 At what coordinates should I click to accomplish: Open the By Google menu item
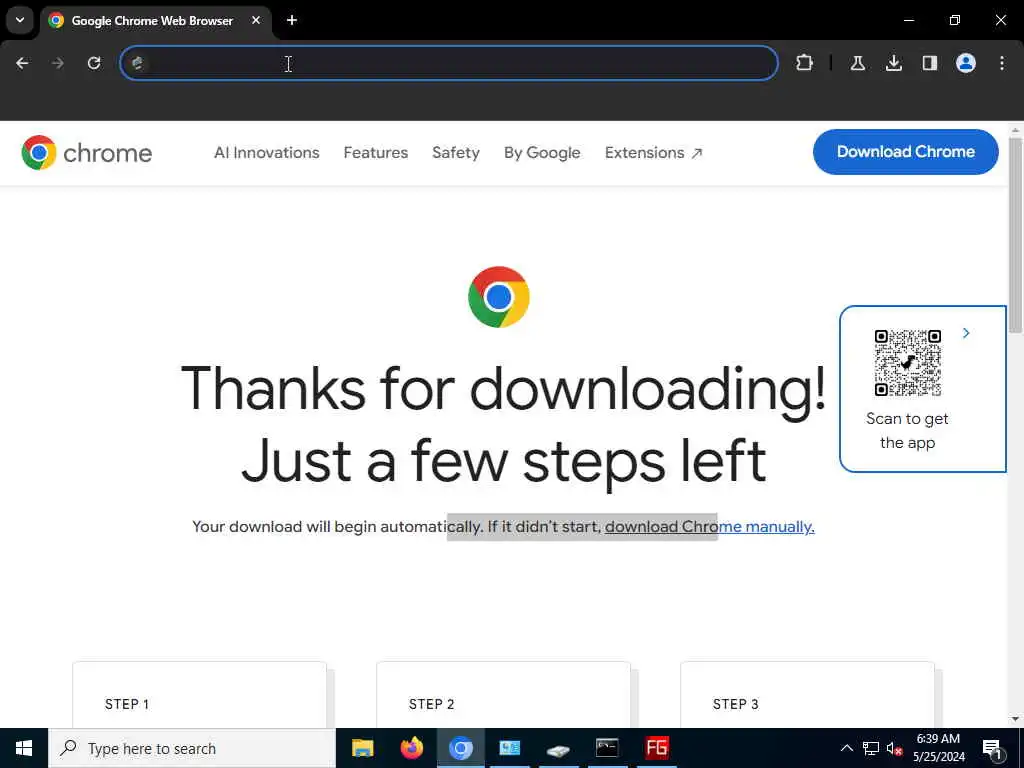point(542,153)
